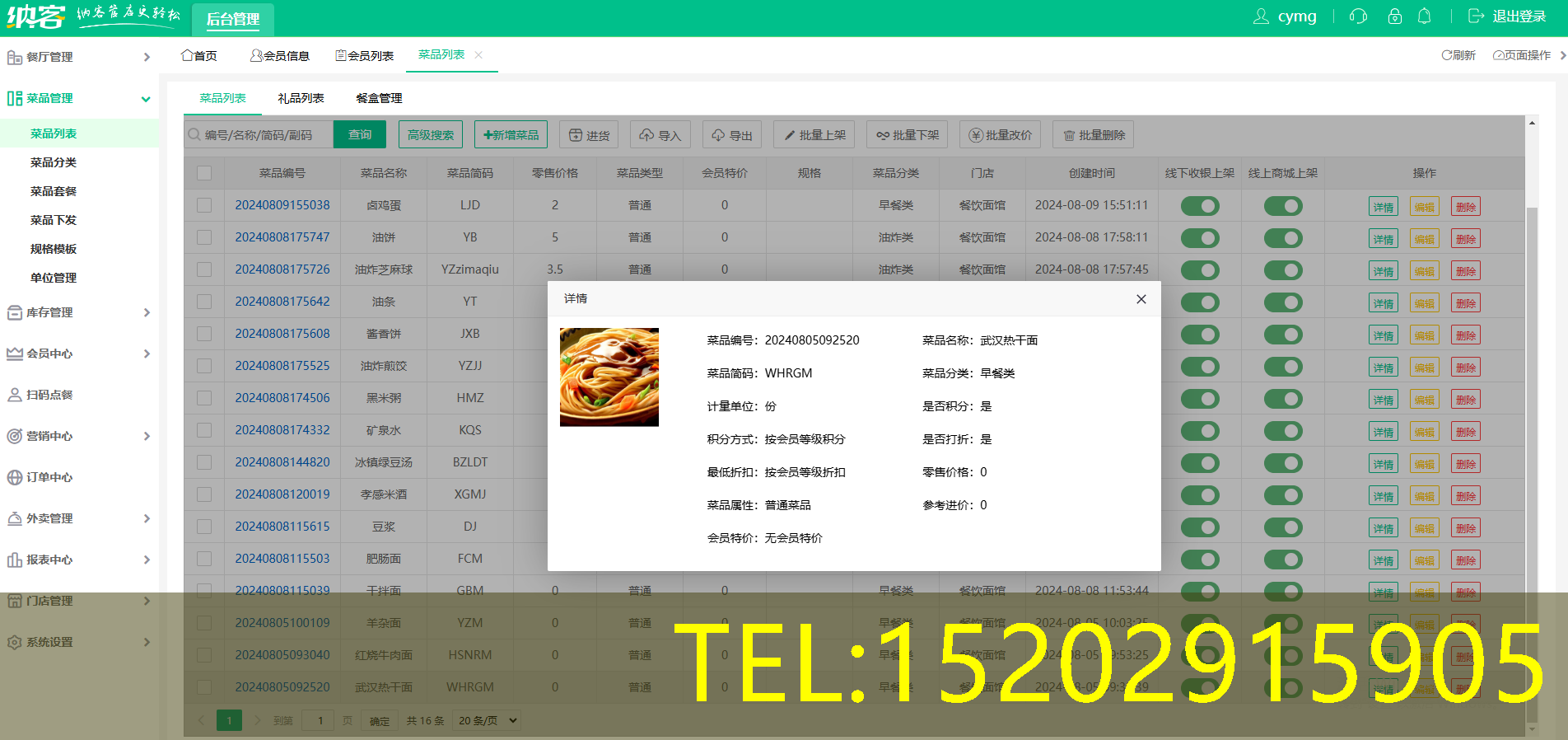1568x740 pixels.
Task: Switch to the 会员列表 tab
Action: (x=365, y=55)
